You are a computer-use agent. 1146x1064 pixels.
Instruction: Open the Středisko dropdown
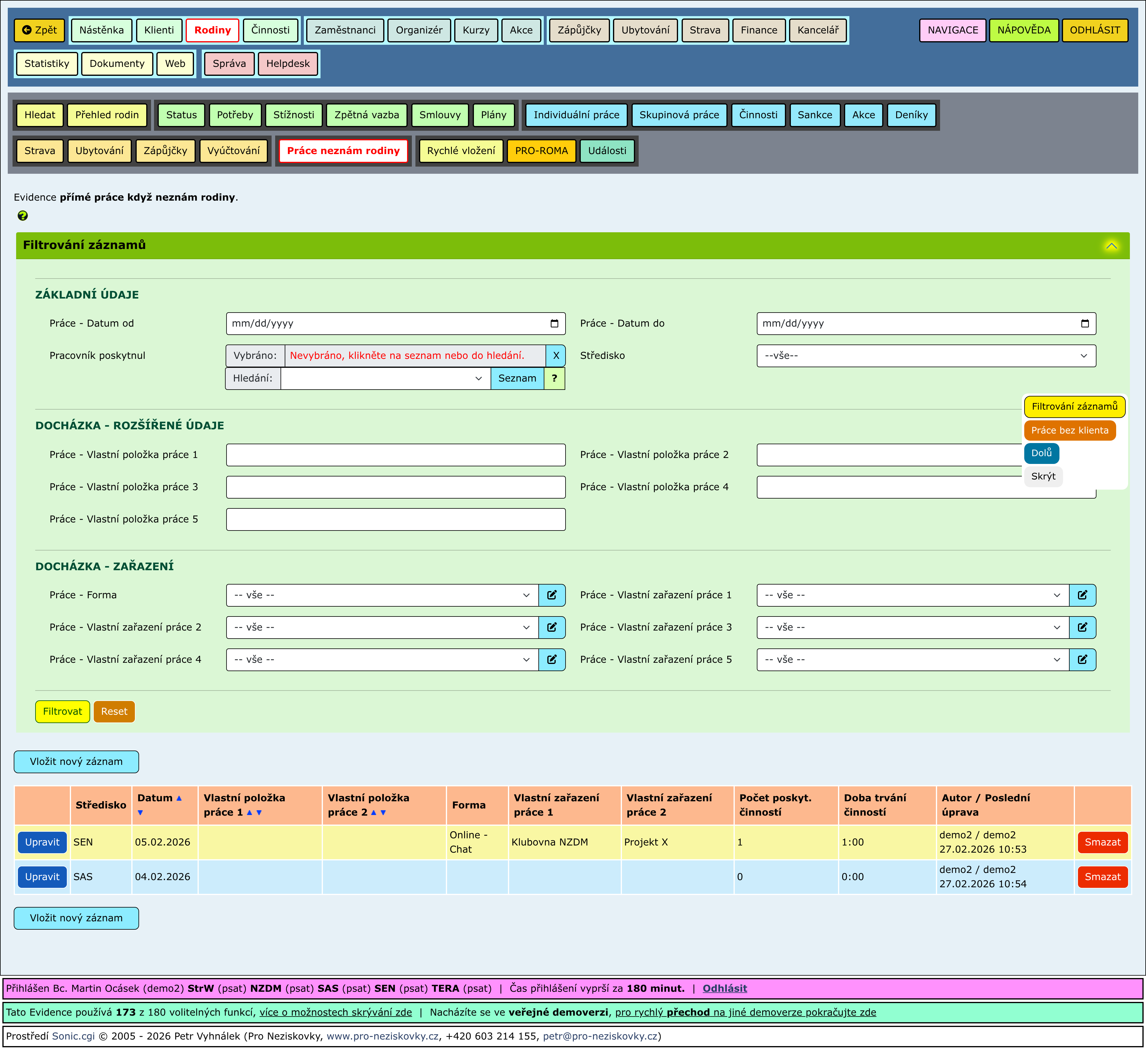[925, 356]
